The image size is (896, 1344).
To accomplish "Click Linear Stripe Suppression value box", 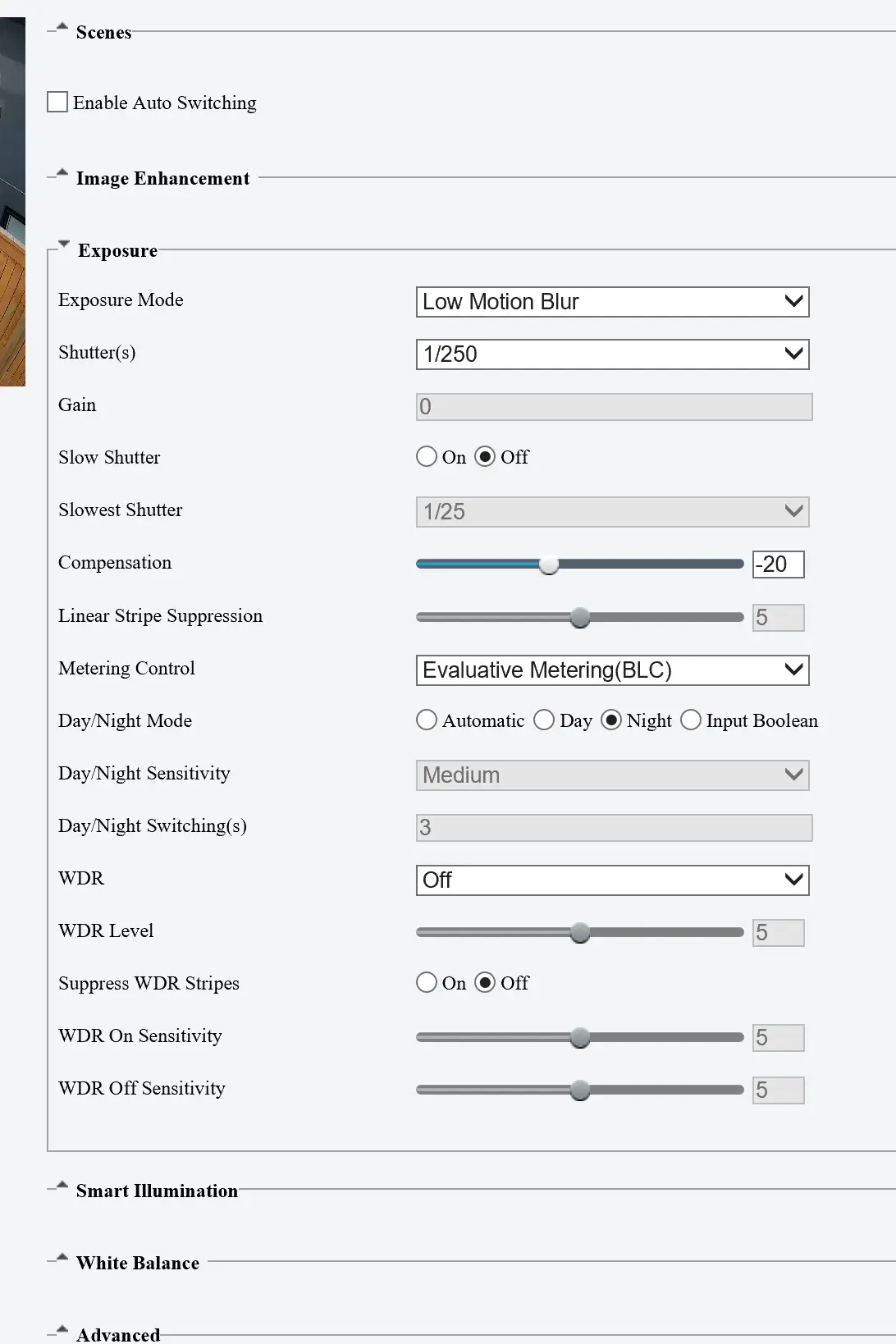I will pyautogui.click(x=778, y=617).
